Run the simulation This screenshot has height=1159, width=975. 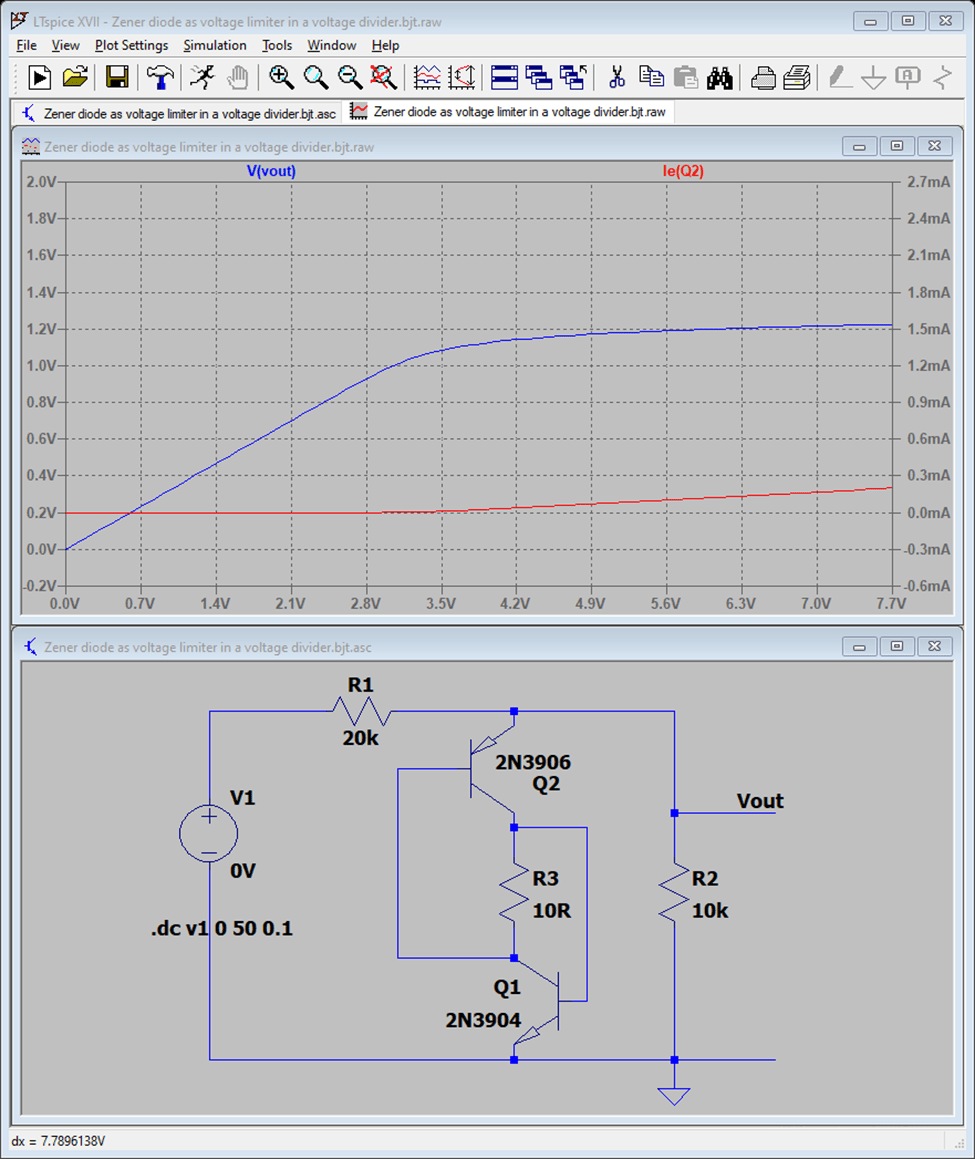tap(40, 78)
